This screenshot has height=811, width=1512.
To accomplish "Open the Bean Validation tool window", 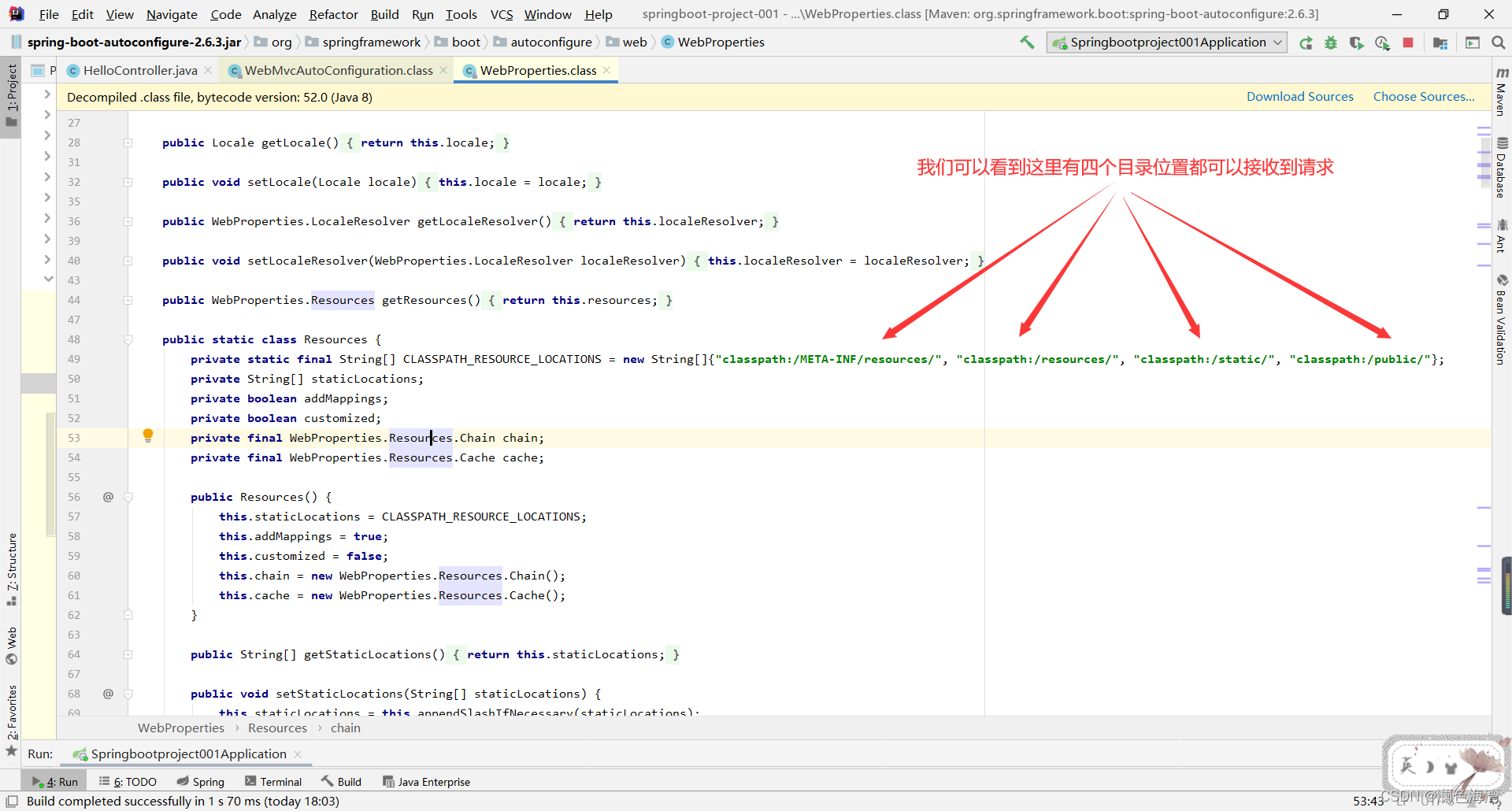I will tap(1502, 319).
